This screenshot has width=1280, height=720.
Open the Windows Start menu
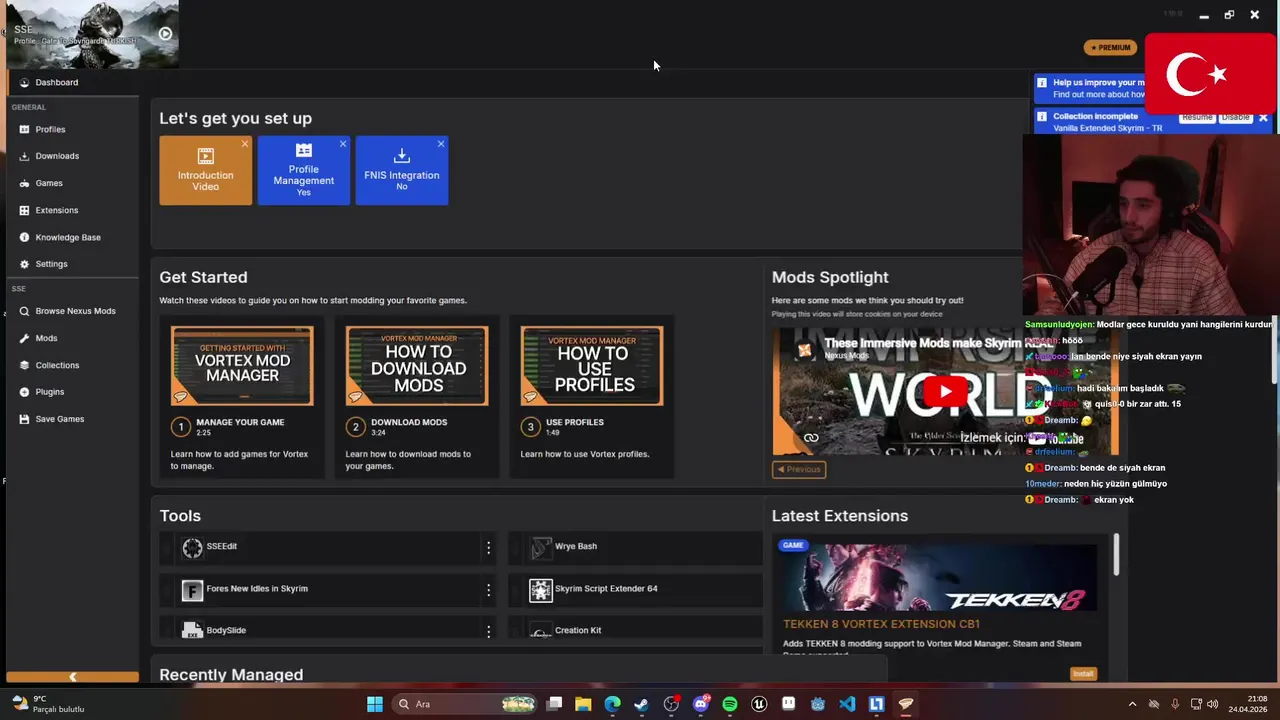coord(374,704)
